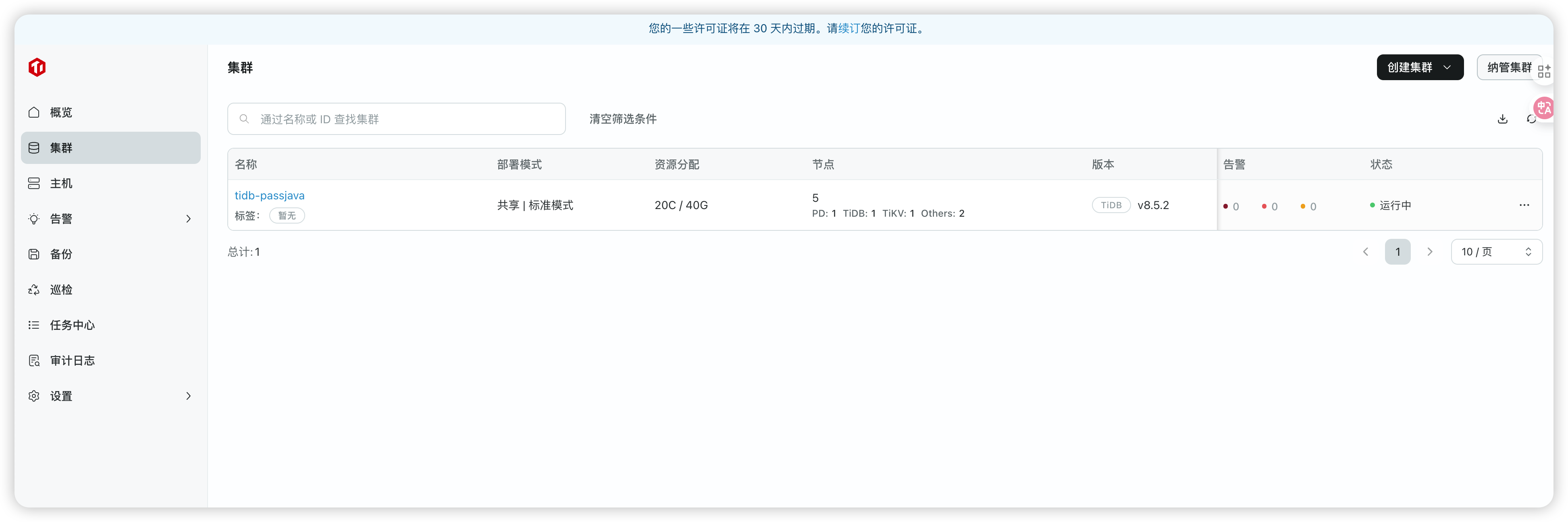Click the refresh list icon
The image size is (1568, 522).
[1530, 119]
